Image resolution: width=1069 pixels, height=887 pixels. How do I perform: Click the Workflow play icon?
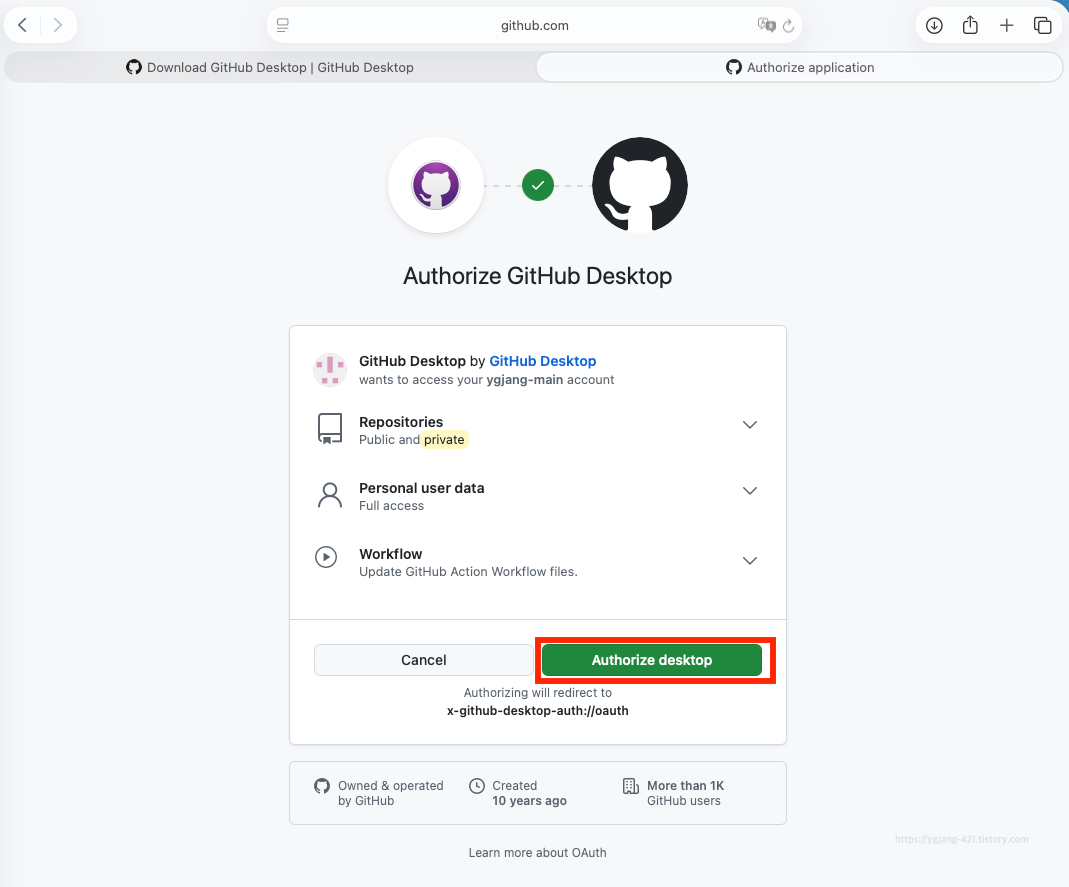[x=326, y=557]
